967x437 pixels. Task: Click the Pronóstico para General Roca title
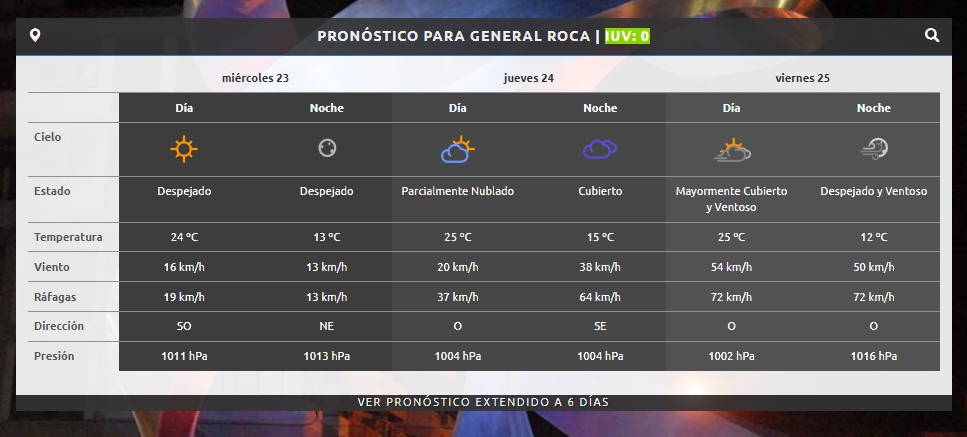click(x=454, y=36)
